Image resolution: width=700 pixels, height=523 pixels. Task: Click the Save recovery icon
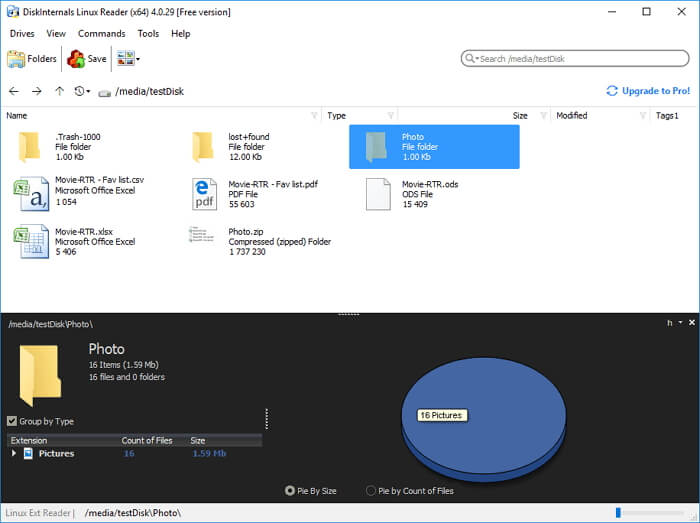86,59
